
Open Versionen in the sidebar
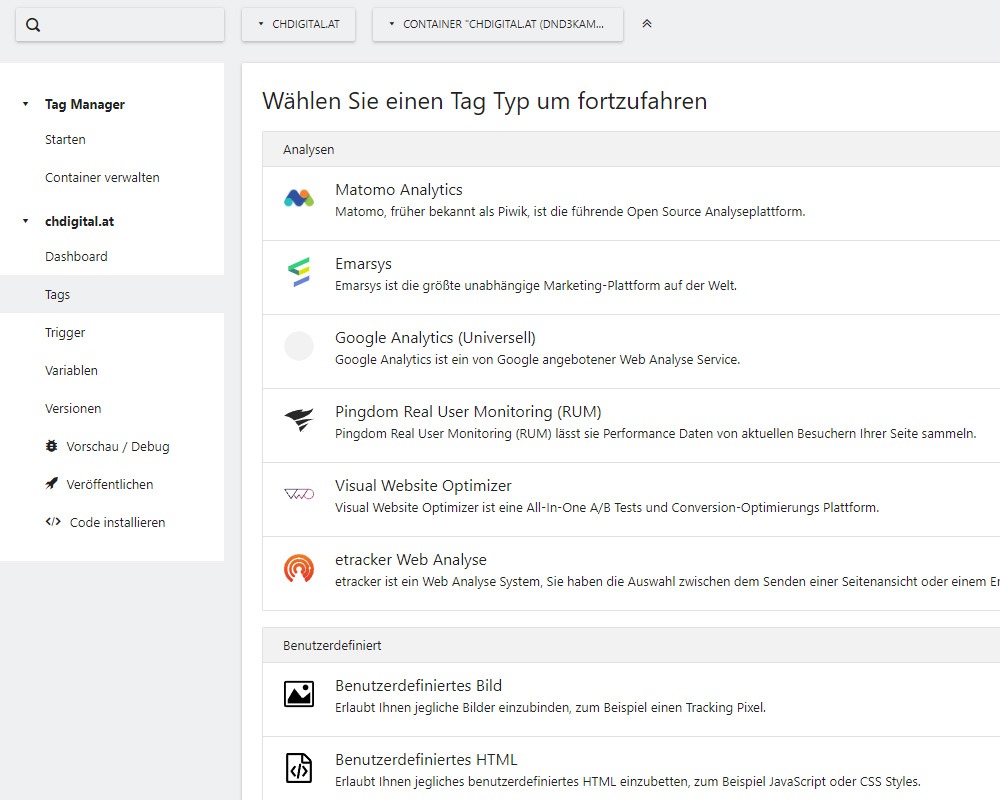pos(73,408)
